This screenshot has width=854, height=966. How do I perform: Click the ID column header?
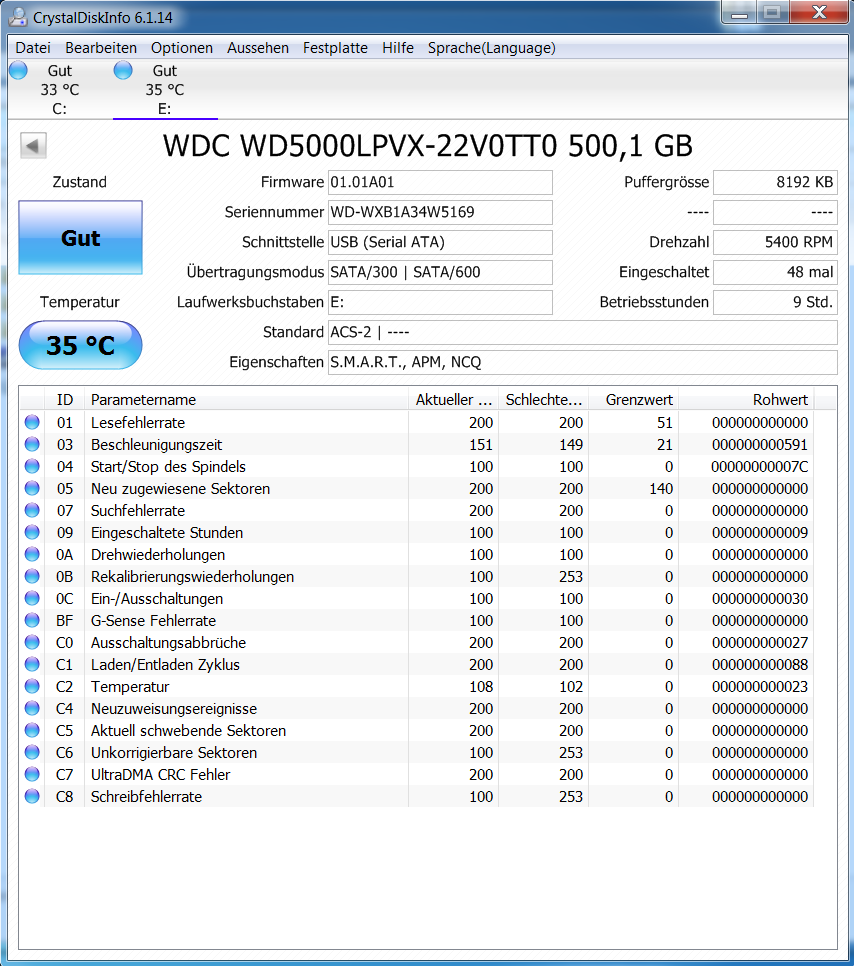[65, 400]
